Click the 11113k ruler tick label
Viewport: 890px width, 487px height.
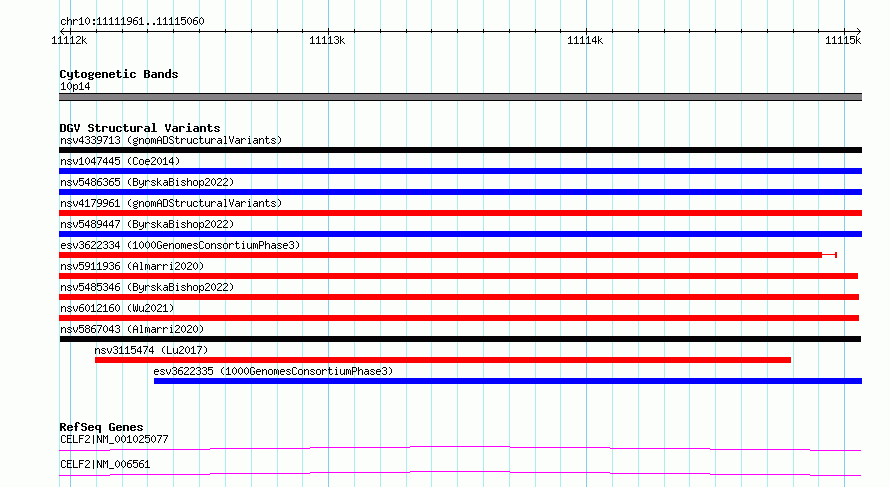pos(327,40)
